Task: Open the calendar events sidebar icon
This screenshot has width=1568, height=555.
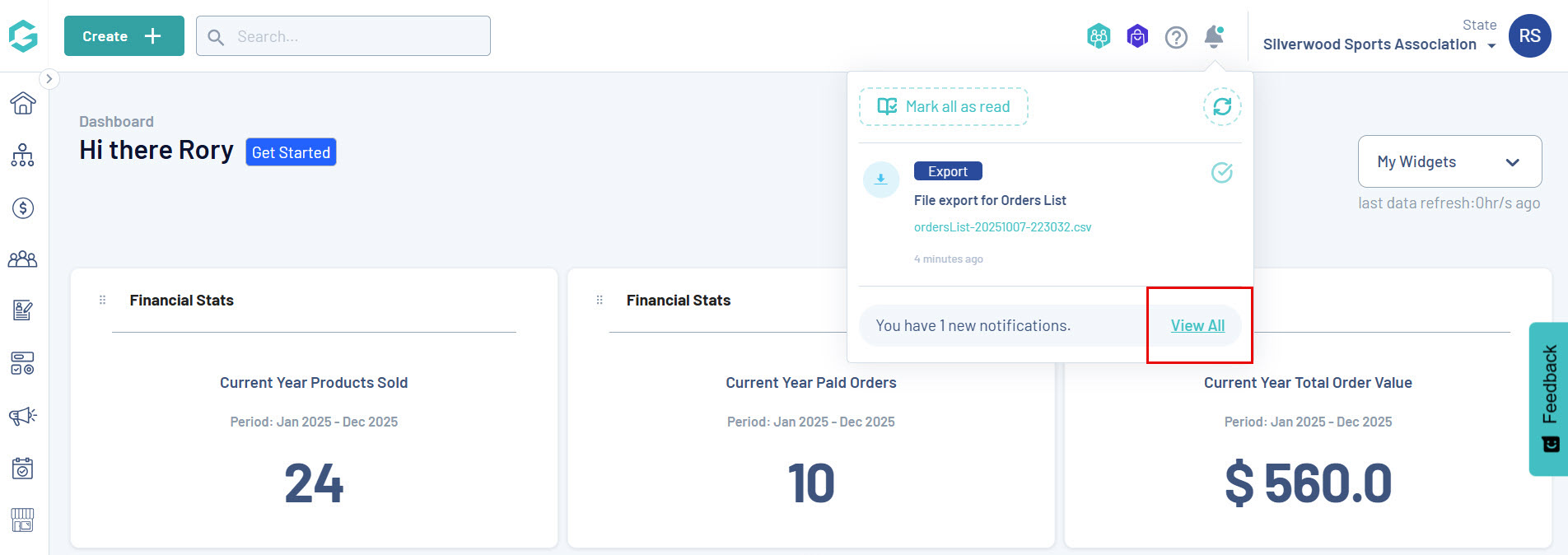Action: point(23,468)
